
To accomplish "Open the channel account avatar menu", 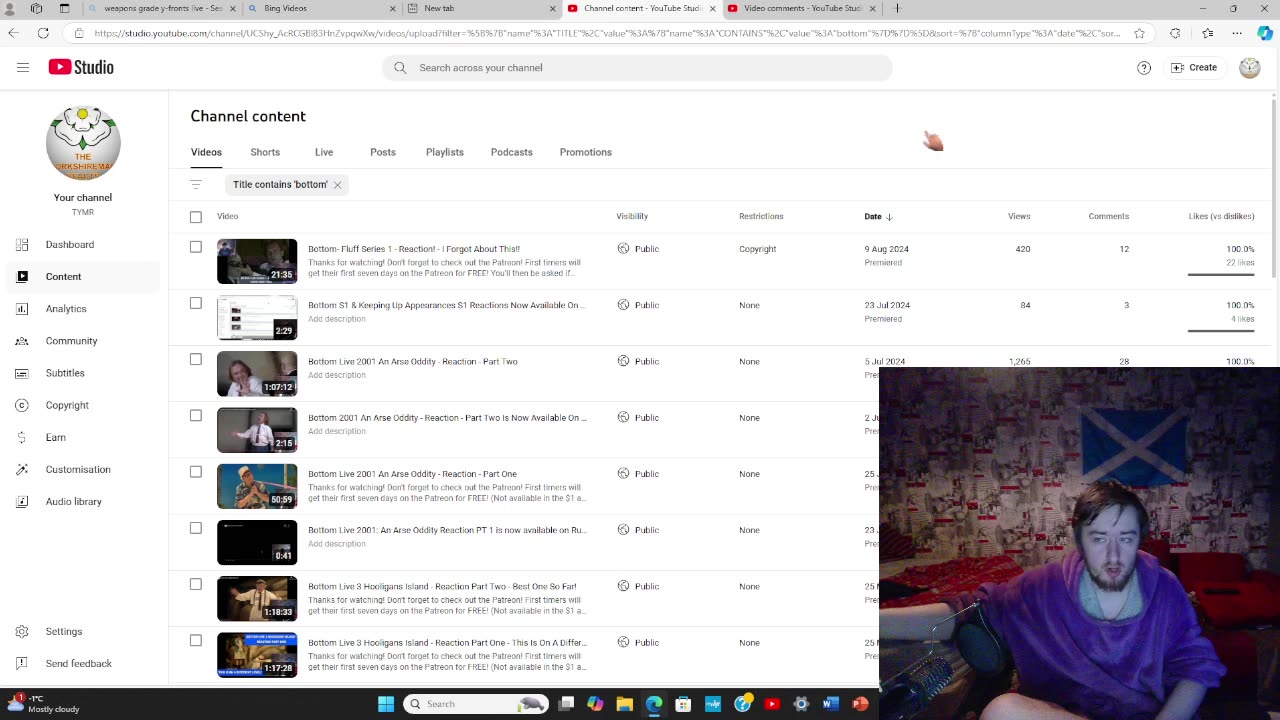I will point(1249,68).
